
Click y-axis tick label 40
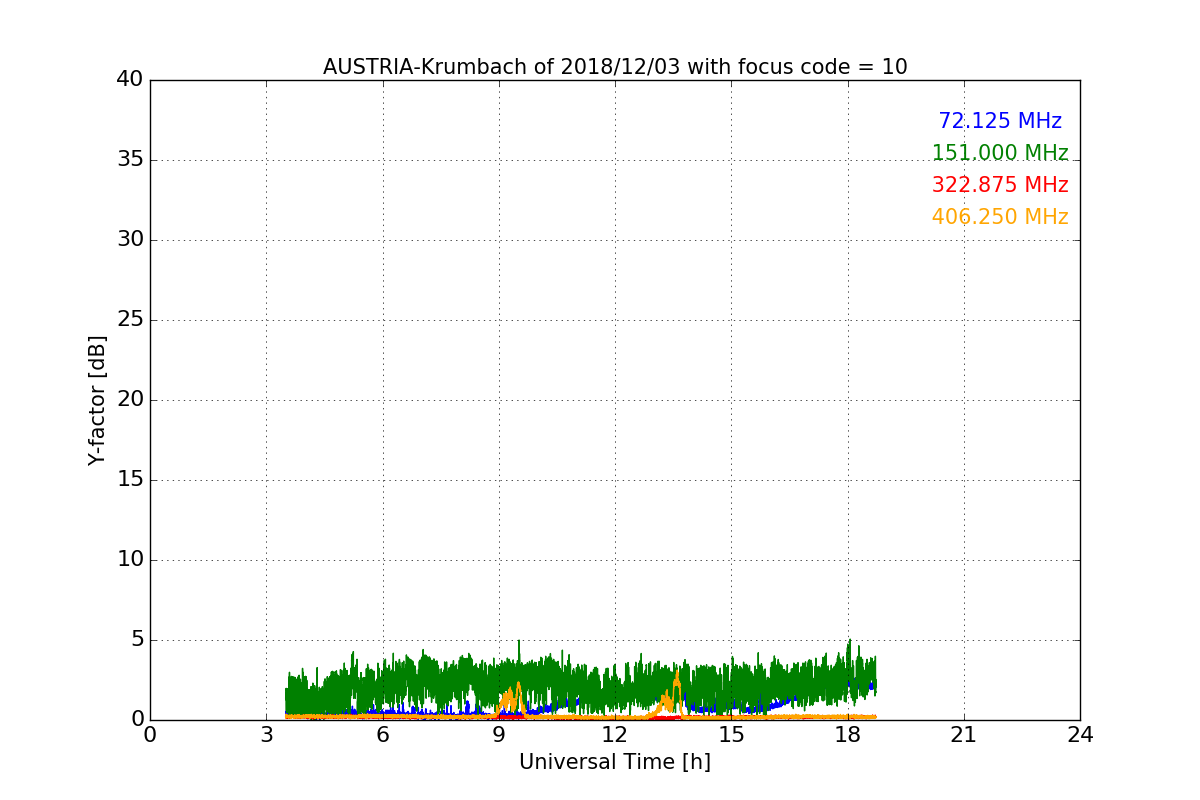[130, 80]
